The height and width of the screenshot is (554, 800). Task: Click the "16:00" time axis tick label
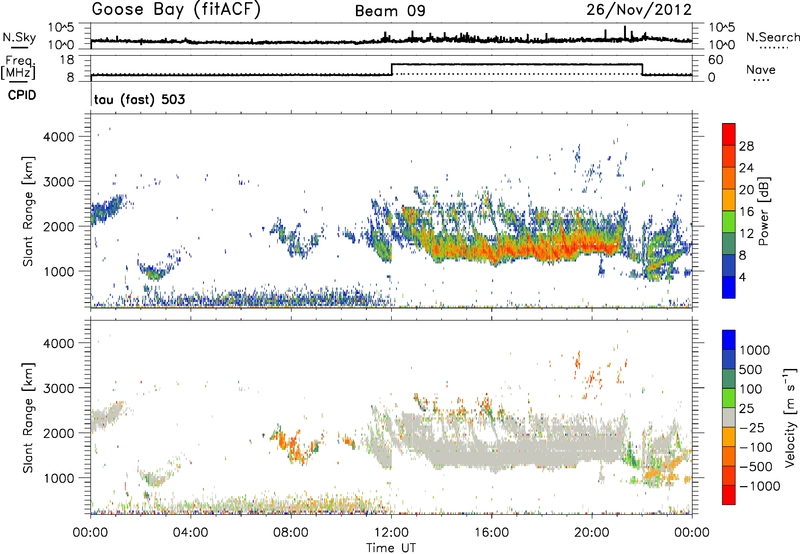coord(491,533)
